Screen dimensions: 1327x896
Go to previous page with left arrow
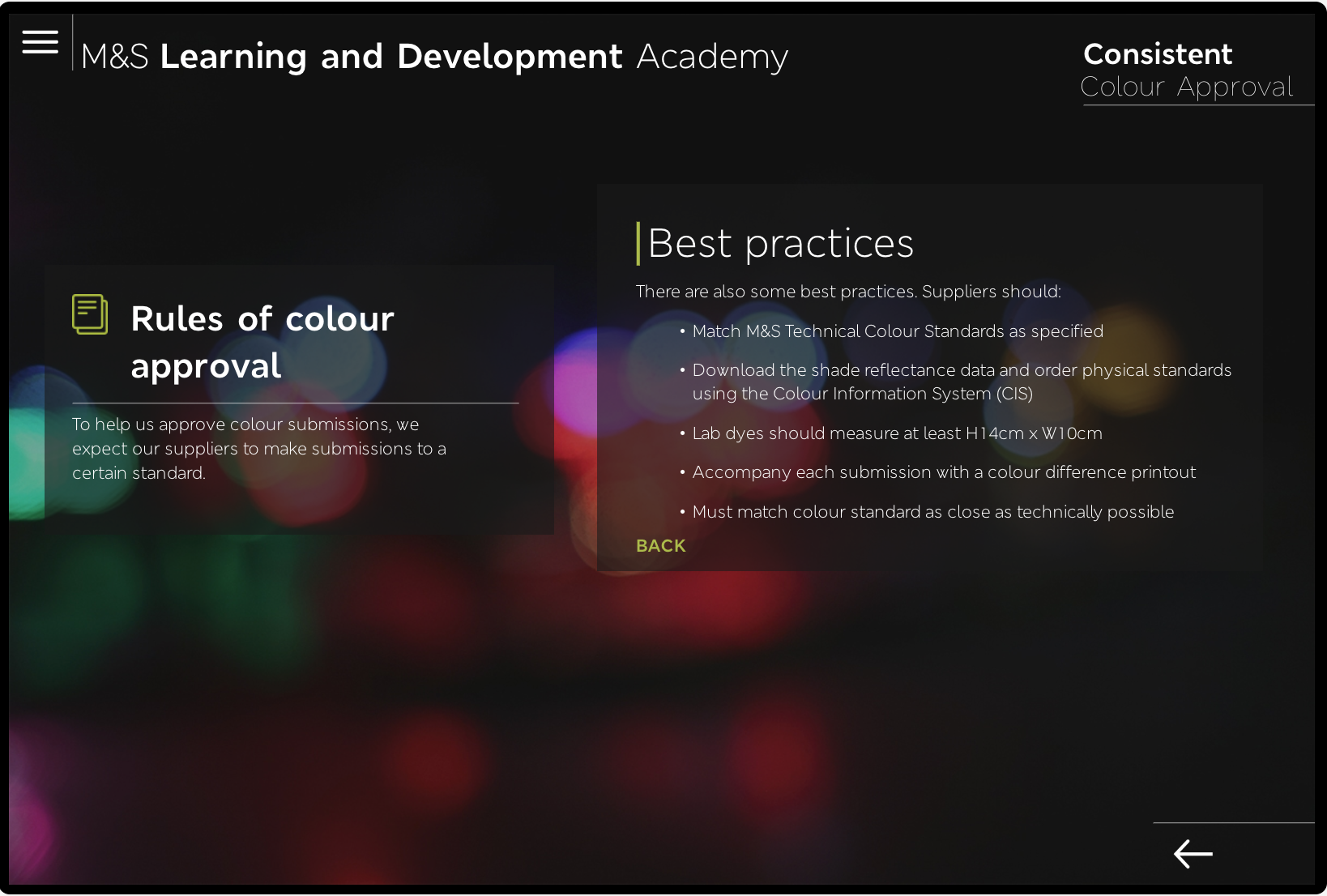pos(1193,854)
